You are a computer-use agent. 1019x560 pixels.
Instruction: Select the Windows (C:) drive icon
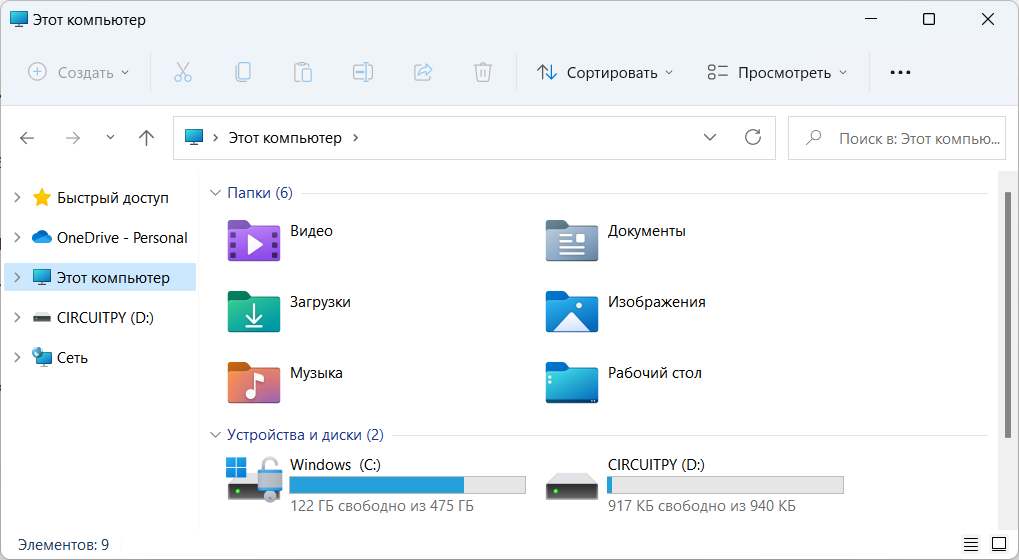pyautogui.click(x=254, y=479)
